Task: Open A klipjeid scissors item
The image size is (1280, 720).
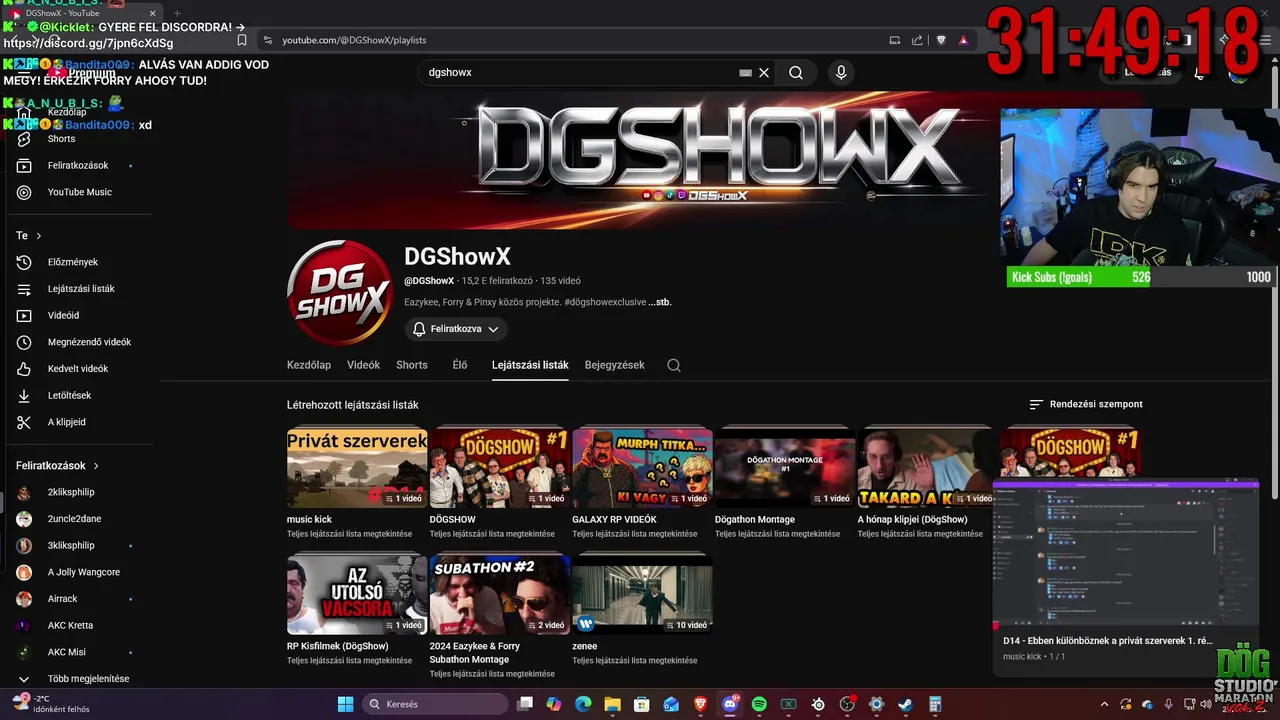Action: 67,422
